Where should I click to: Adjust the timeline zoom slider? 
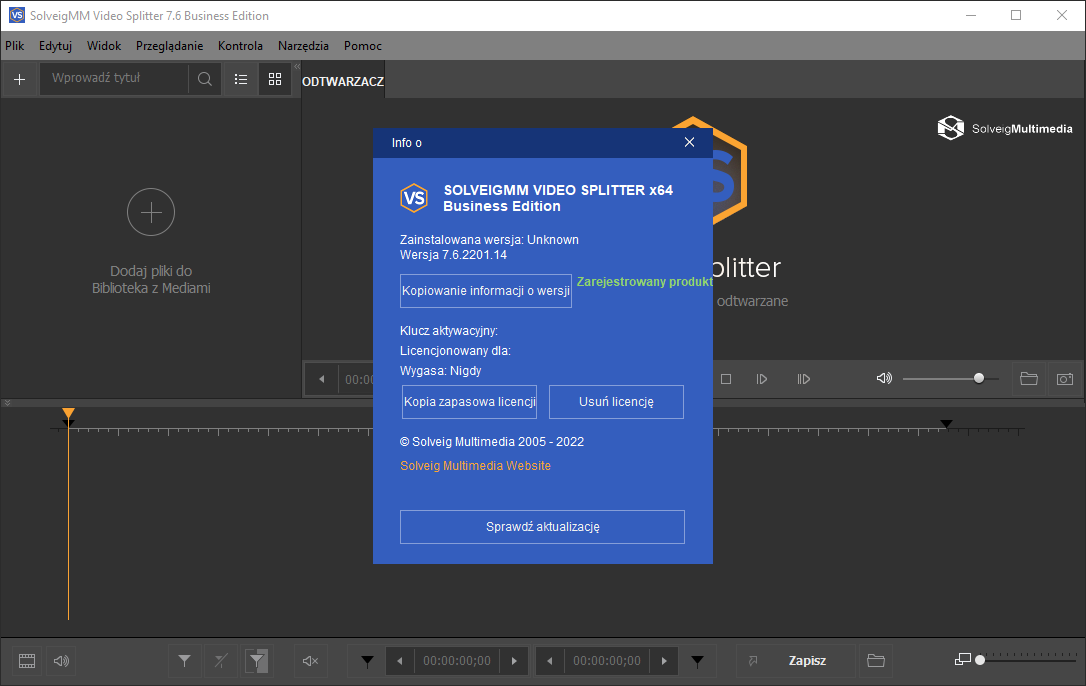coord(1026,660)
